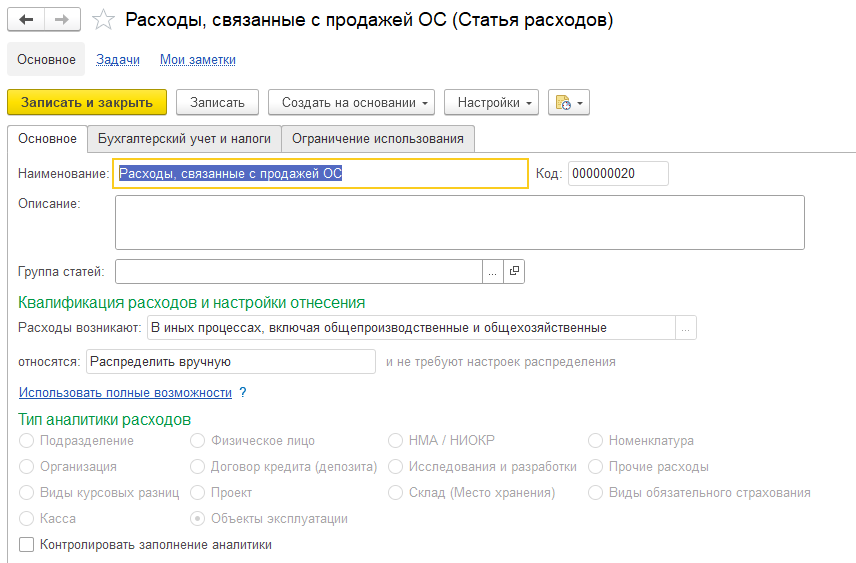Click the Группа статей input field
The image size is (856, 563).
299,271
